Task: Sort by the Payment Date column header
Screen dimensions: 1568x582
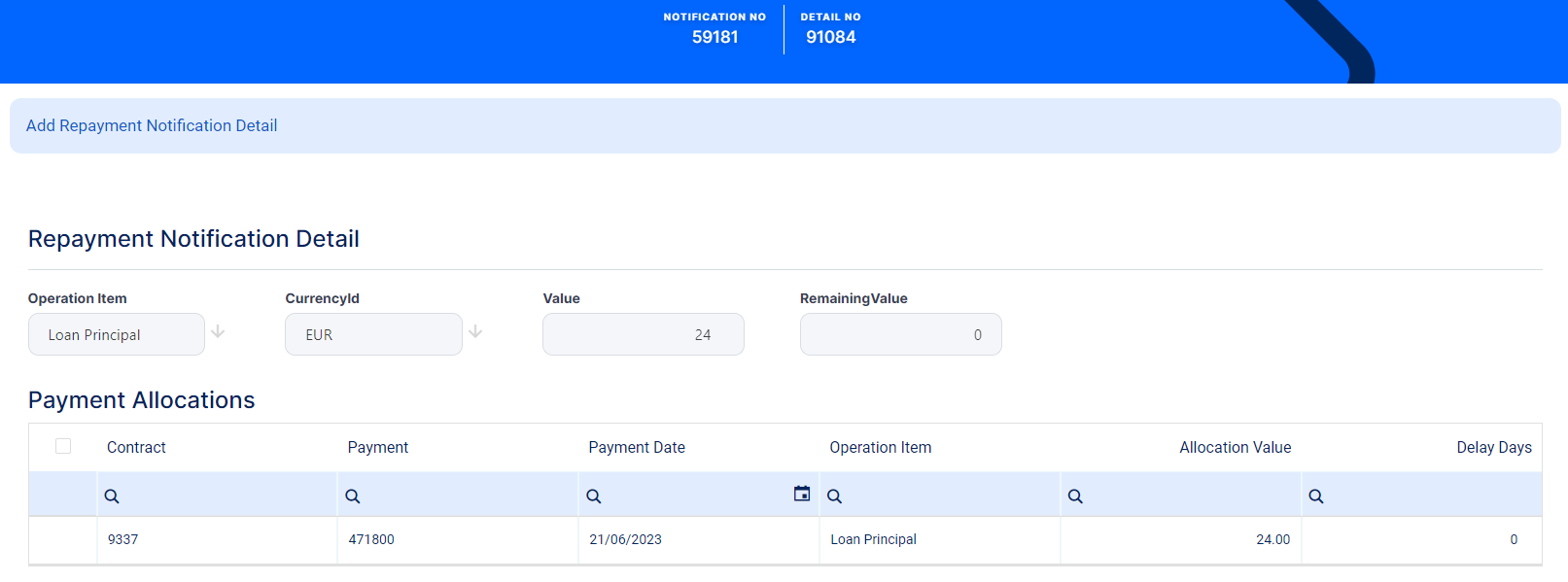Action: tap(637, 448)
